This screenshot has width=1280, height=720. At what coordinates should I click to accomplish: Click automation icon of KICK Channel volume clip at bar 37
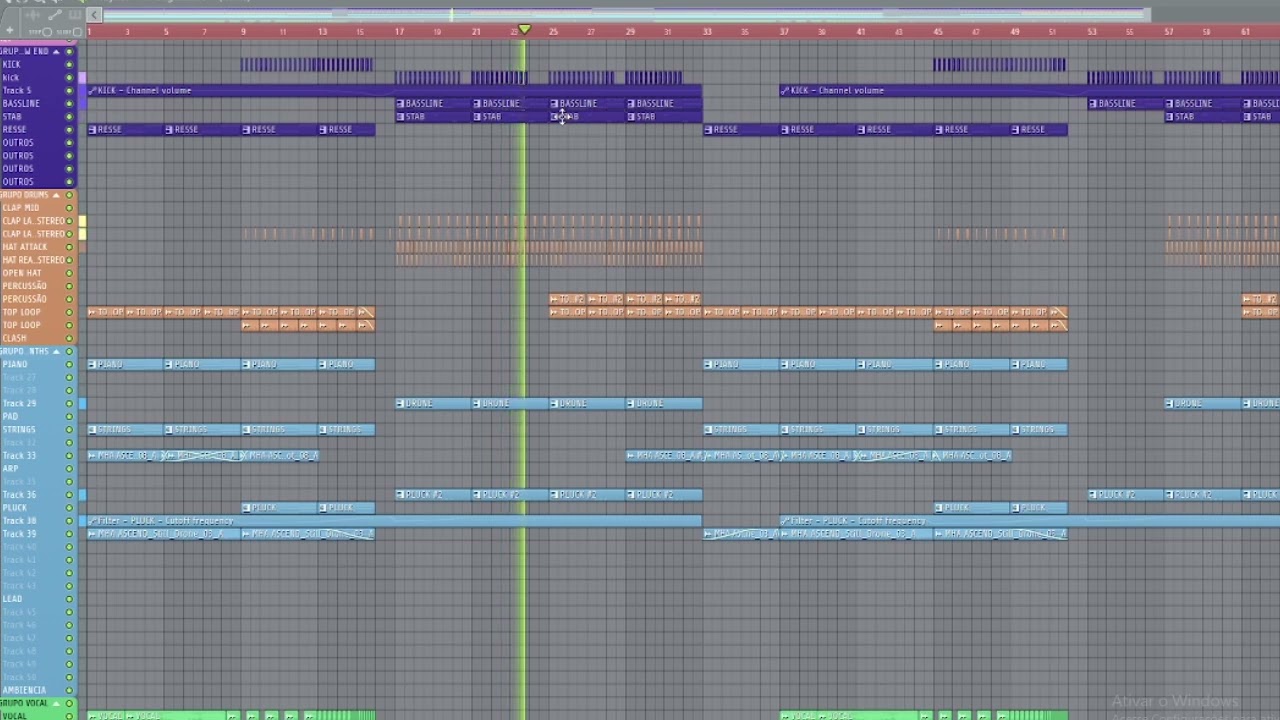click(x=785, y=90)
